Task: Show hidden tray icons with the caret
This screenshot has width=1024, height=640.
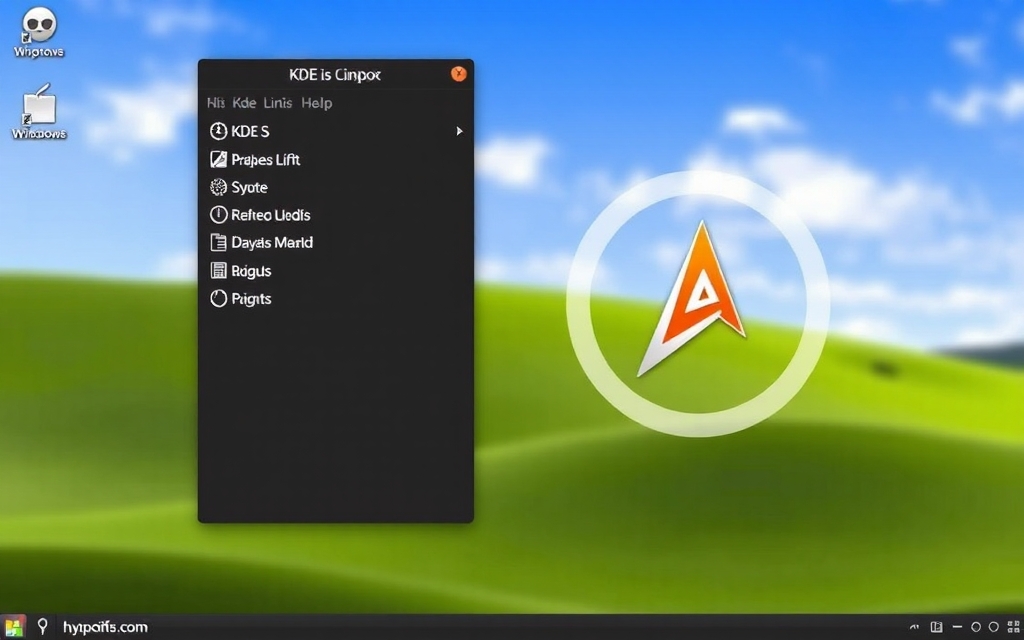Action: coord(914,628)
